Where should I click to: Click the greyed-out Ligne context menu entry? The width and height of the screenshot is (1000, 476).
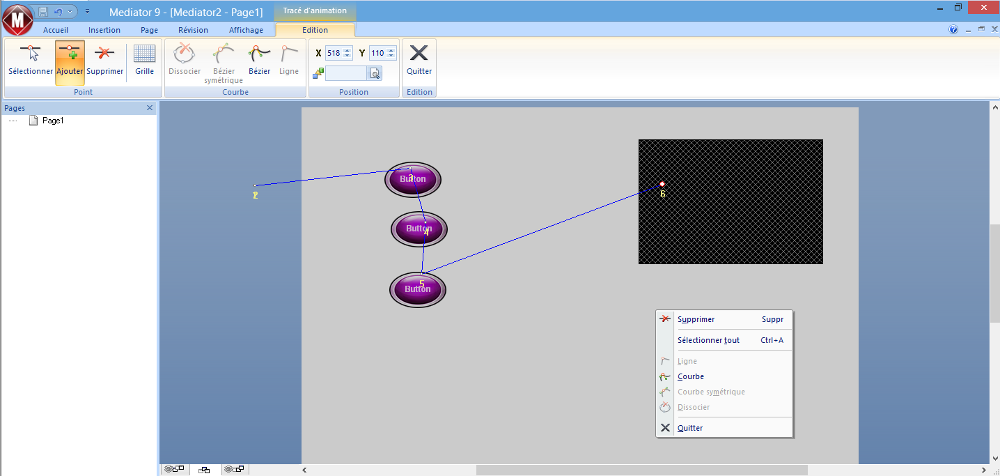point(724,361)
